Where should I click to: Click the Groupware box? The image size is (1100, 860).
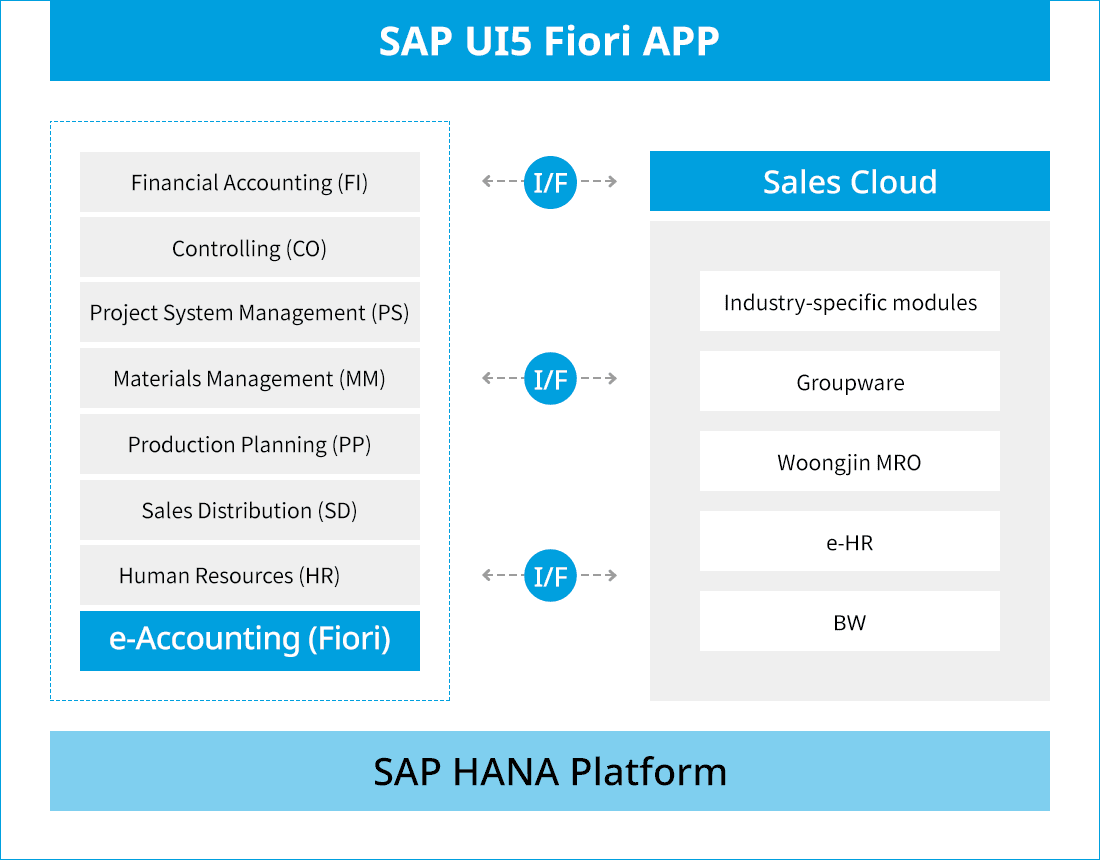pos(850,382)
